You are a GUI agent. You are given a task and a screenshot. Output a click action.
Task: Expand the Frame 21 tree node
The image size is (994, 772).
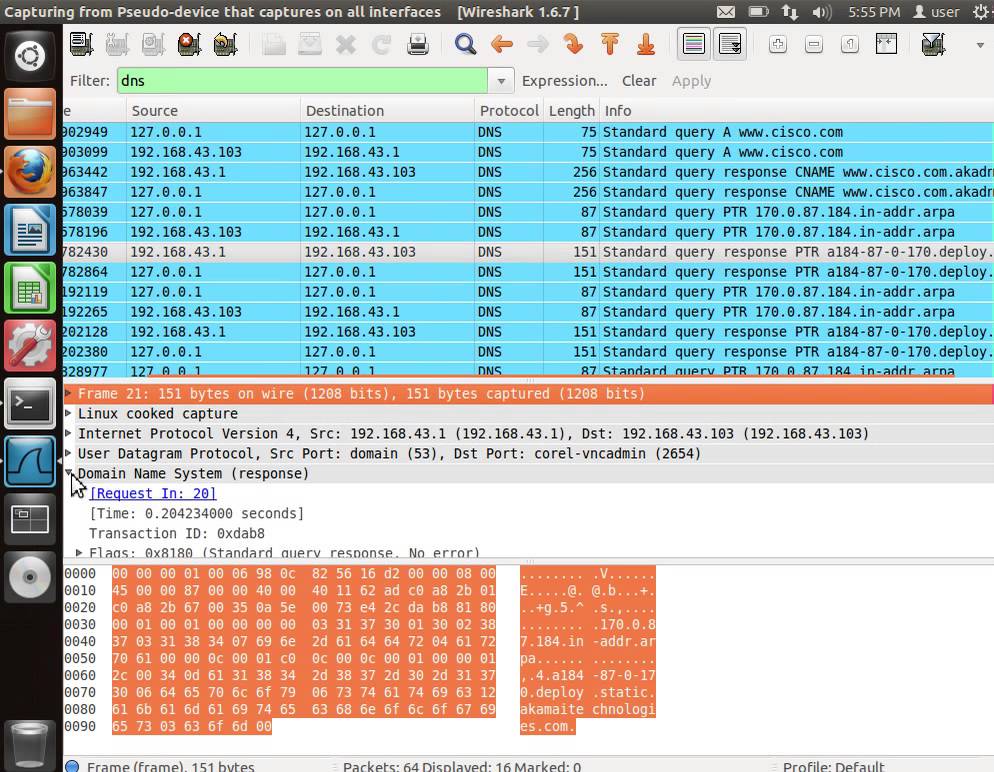[68, 394]
